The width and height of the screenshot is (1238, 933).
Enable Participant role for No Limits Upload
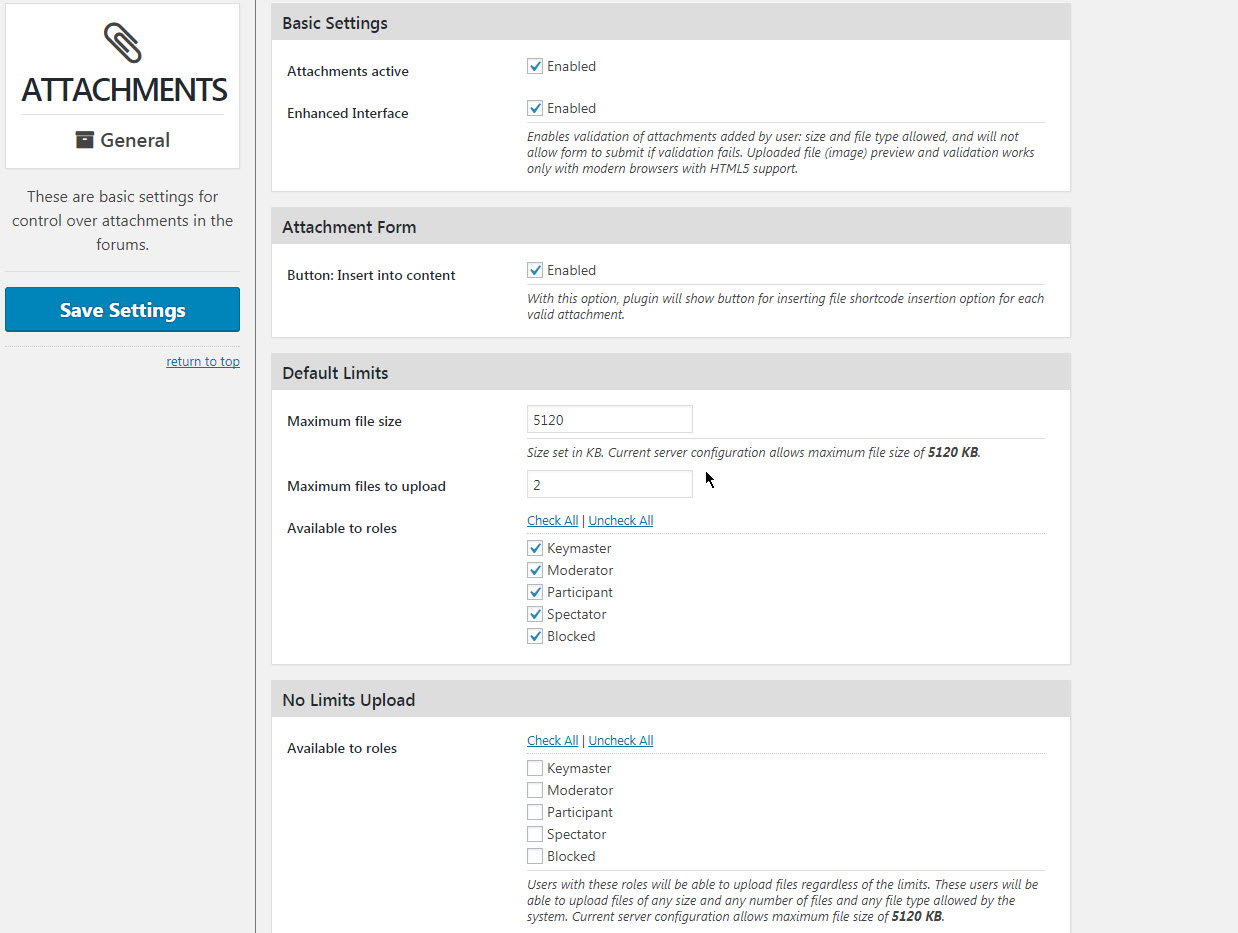click(535, 812)
